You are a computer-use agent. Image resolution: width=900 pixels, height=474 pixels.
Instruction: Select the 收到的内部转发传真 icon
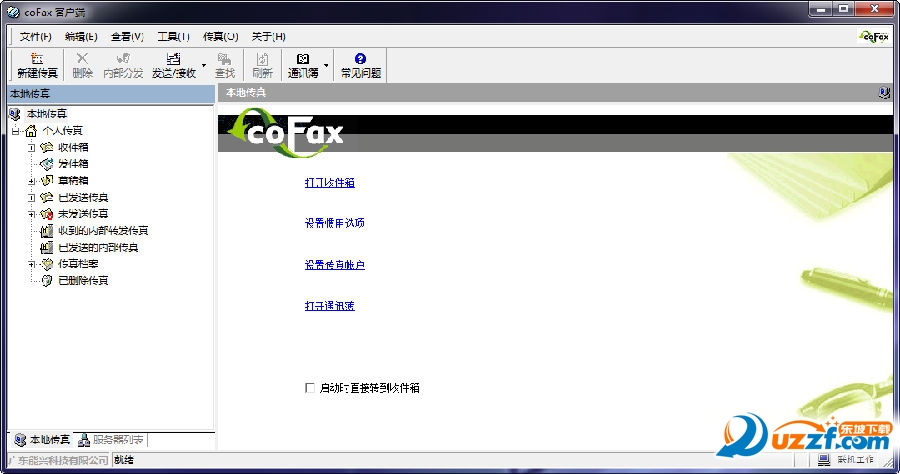(46, 231)
